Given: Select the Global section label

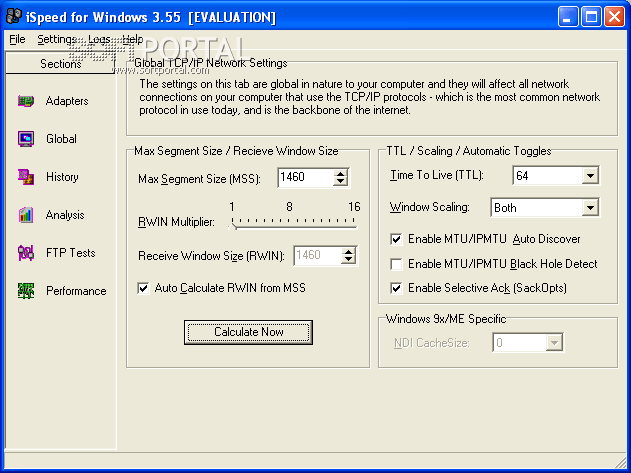Looking at the screenshot, I should point(61,139).
